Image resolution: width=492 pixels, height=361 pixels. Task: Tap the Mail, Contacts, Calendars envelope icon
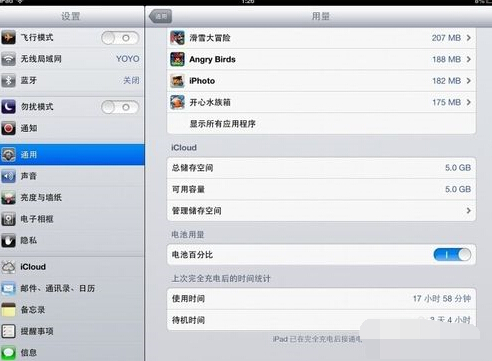(8, 288)
